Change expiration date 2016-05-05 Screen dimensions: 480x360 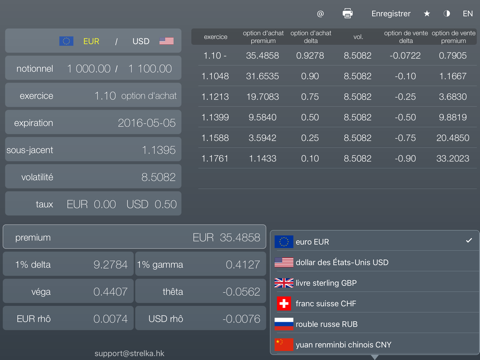(x=147, y=123)
